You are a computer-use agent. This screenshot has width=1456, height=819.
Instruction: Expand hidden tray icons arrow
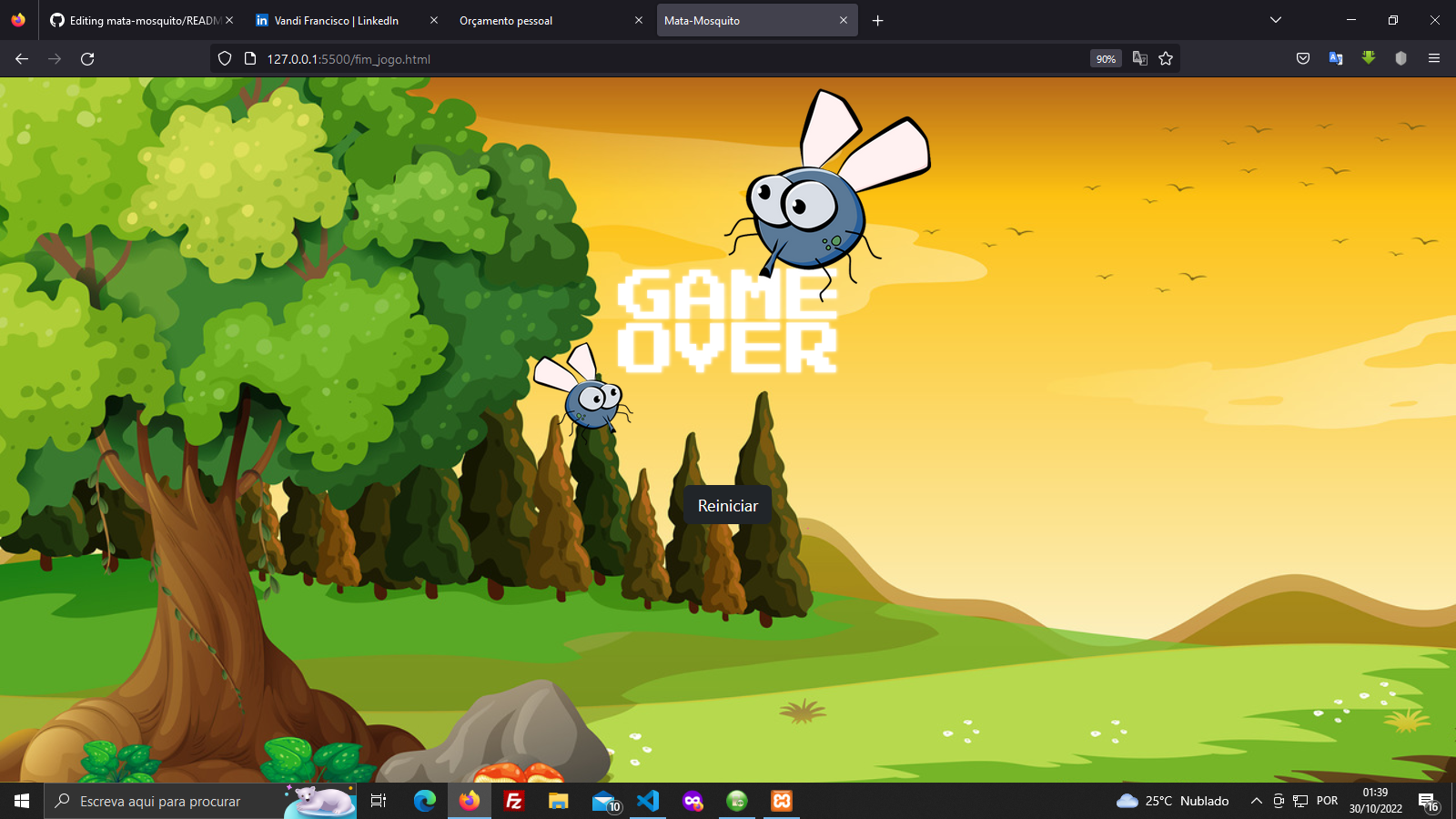[1255, 801]
